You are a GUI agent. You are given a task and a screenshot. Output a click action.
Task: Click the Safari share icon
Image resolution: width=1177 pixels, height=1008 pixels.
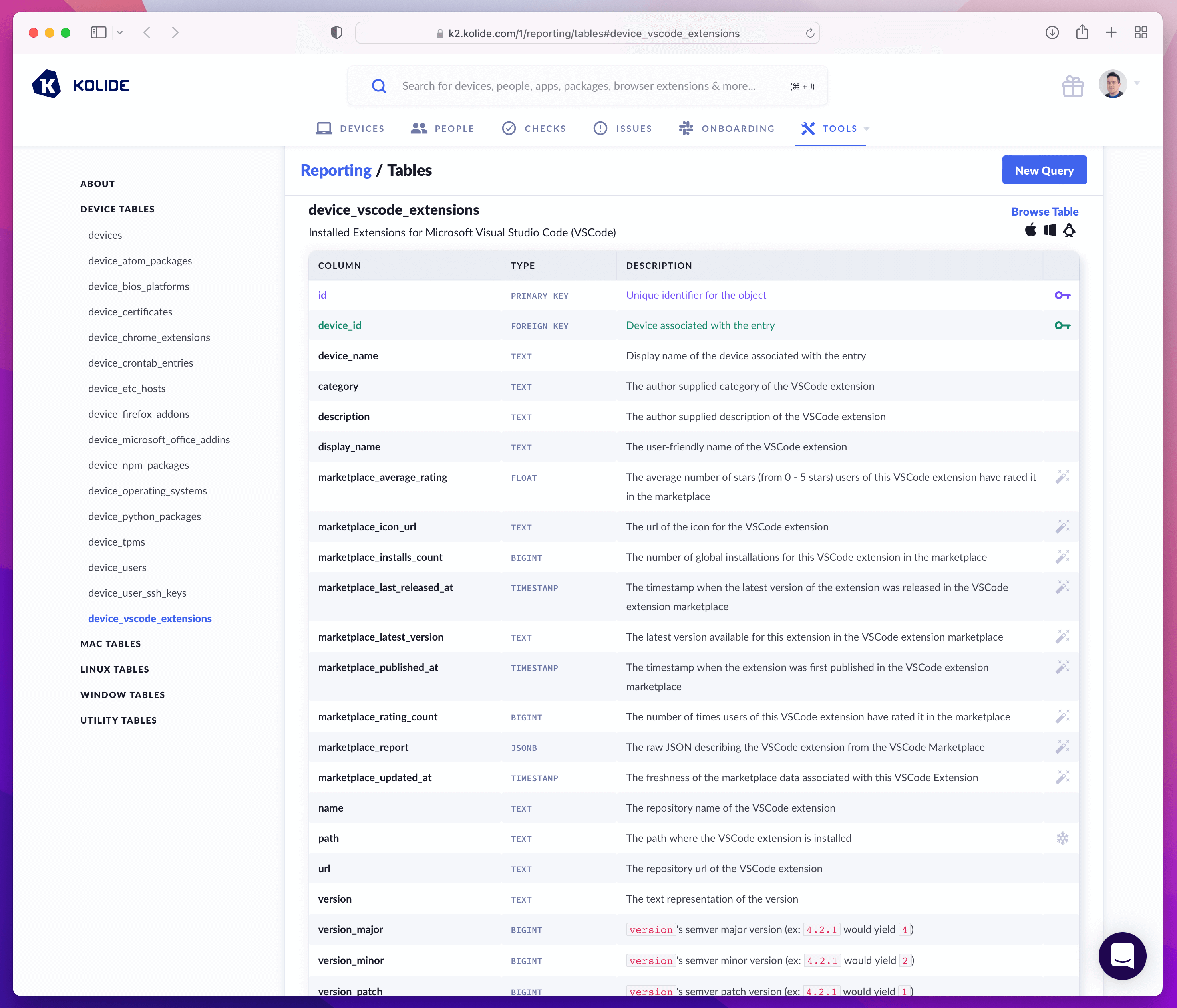coord(1082,32)
